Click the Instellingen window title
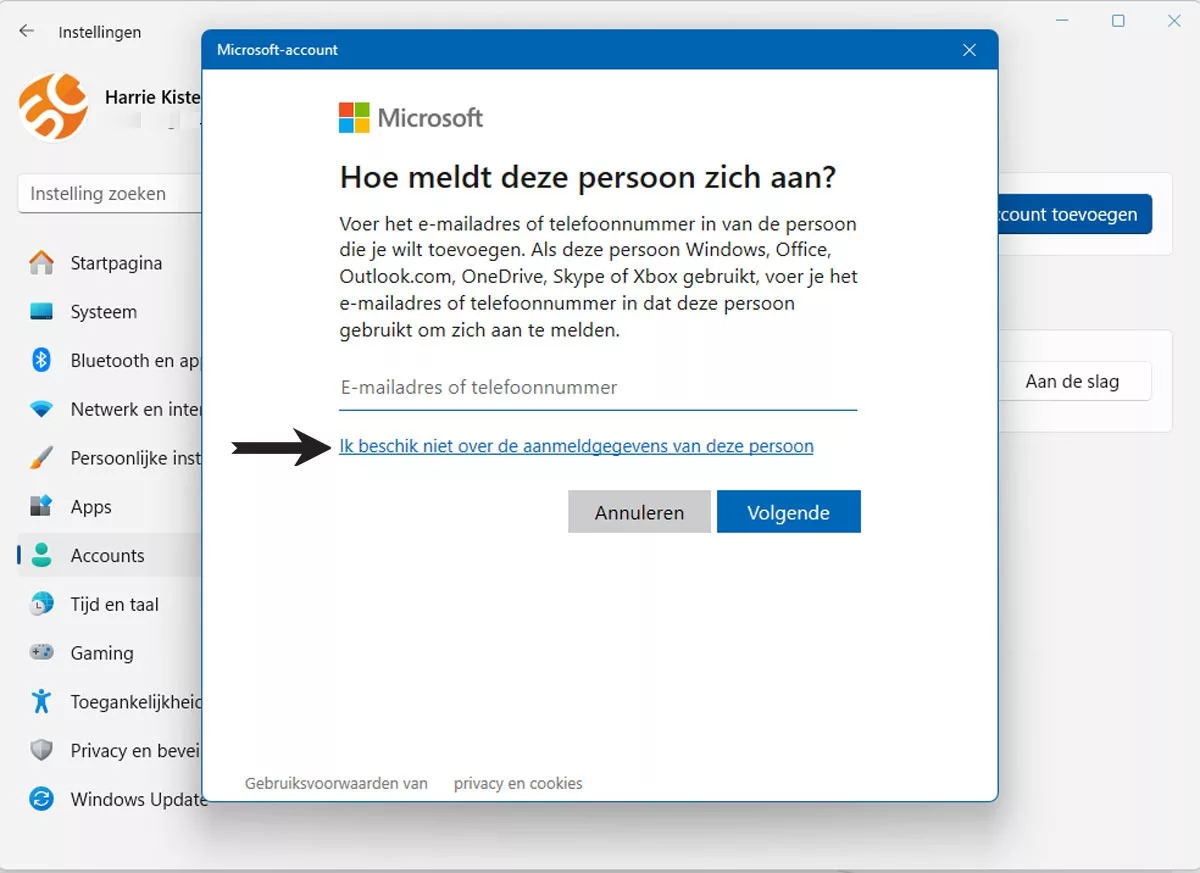1200x873 pixels. pos(100,32)
